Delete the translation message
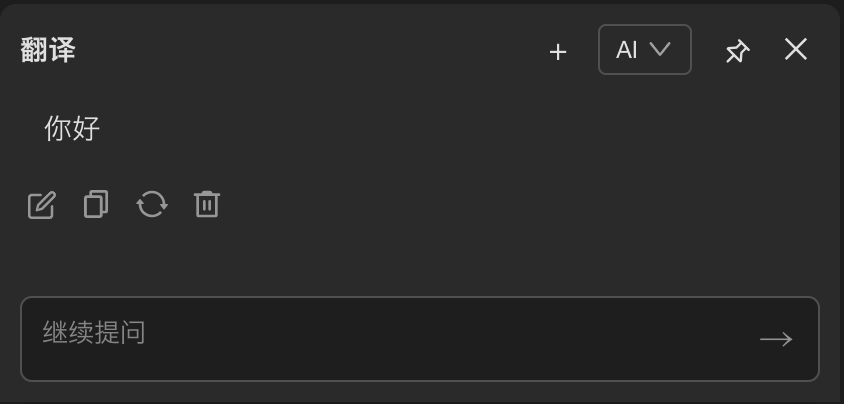The height and width of the screenshot is (404, 844). 207,204
